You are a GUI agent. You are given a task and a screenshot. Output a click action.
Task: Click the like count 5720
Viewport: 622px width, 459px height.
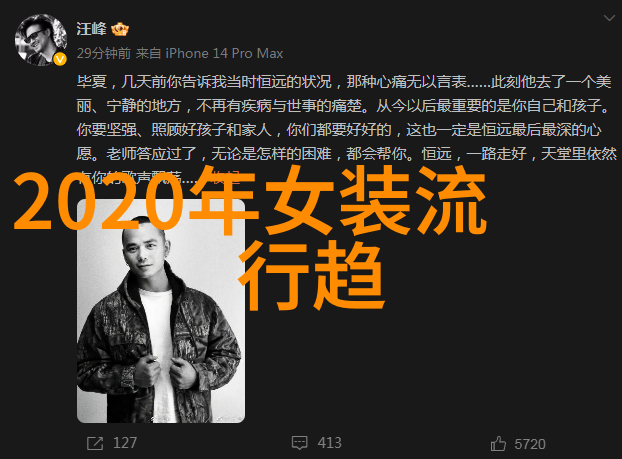530,444
